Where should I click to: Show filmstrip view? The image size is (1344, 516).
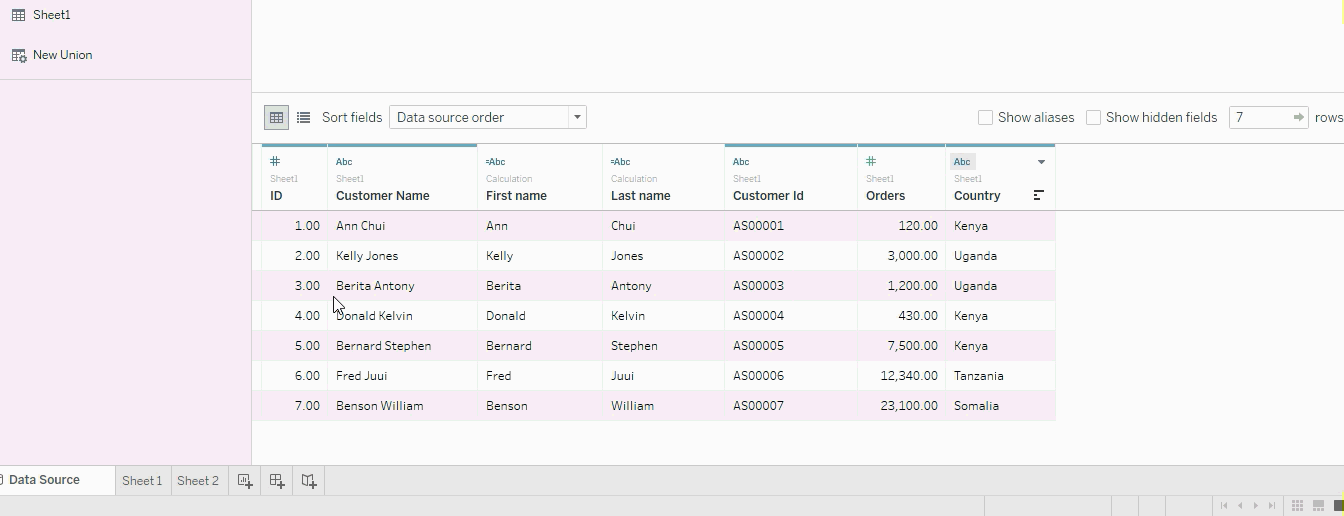(1318, 506)
